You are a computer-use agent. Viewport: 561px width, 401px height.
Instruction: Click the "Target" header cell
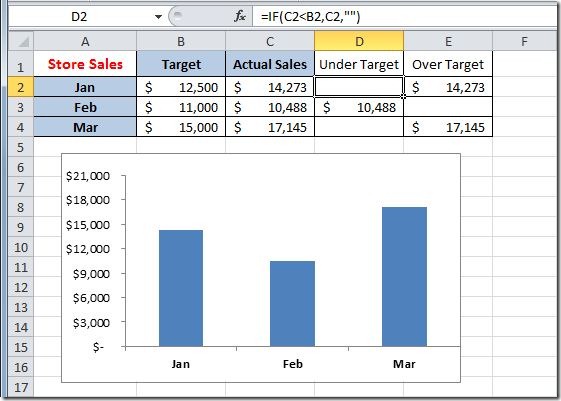tap(181, 64)
